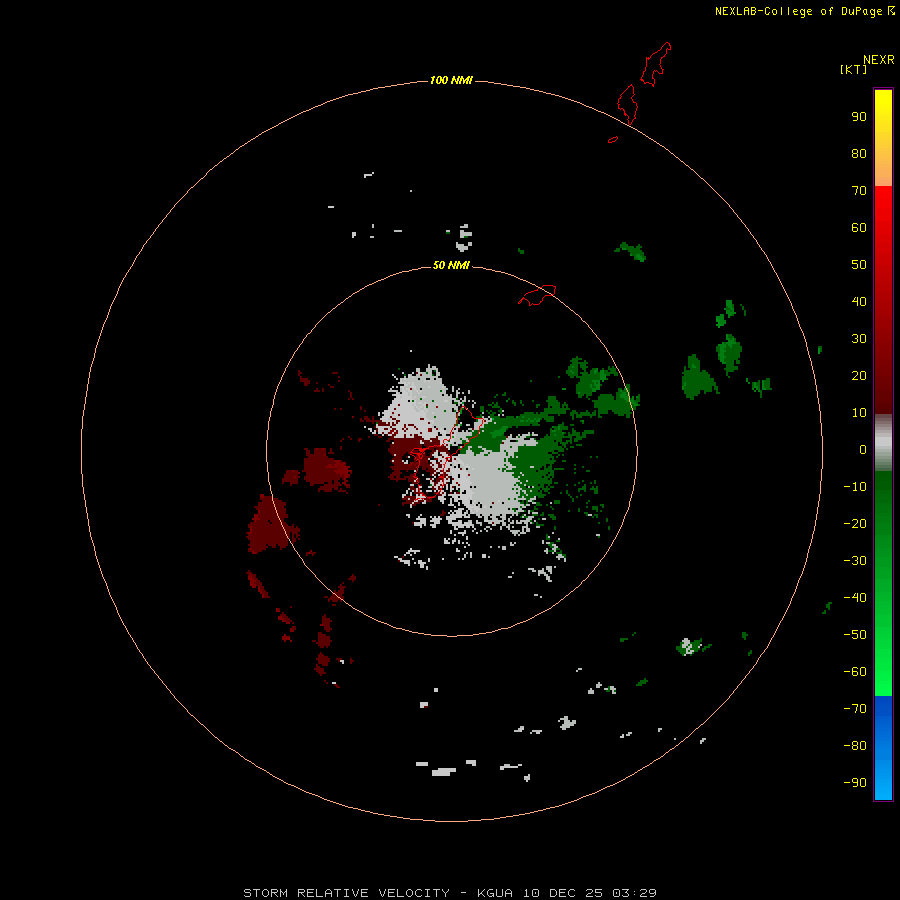Click the -10 knot value on the scale
The width and height of the screenshot is (900, 900).
[x=855, y=487]
